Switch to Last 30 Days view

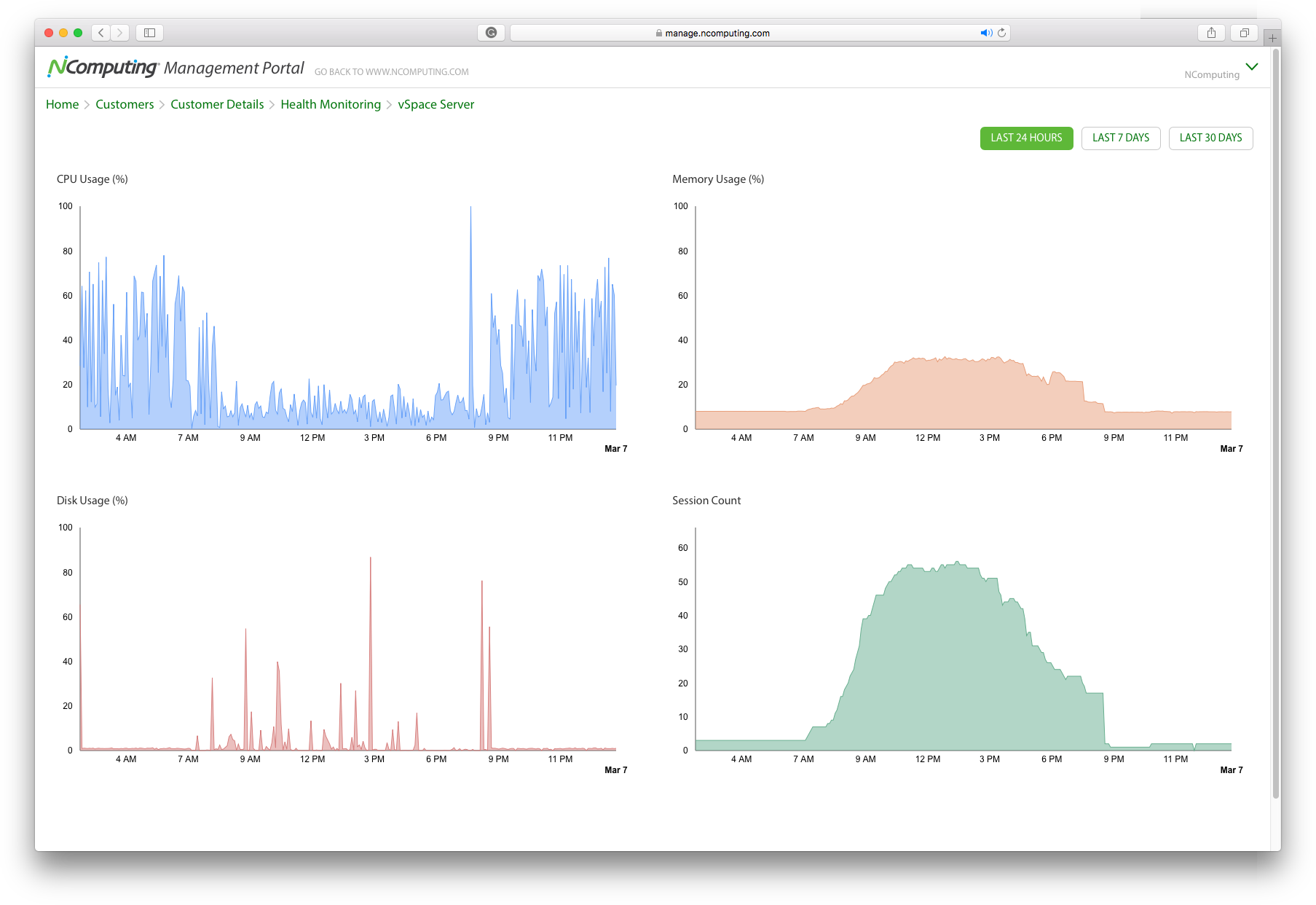point(1210,138)
